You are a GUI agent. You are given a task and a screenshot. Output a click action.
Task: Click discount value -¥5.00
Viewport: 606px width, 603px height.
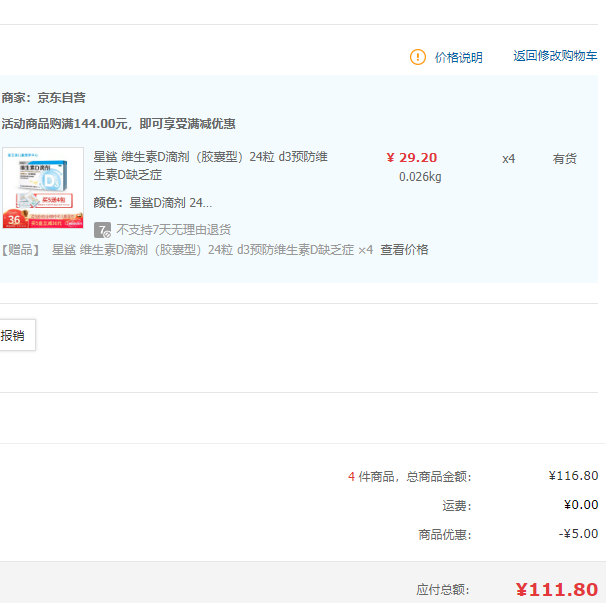click(578, 534)
